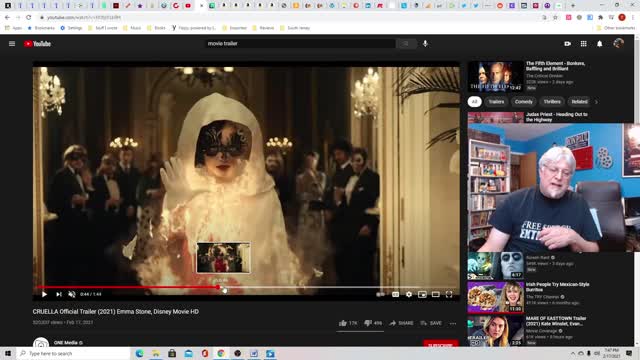Click the youtube.com address bar
The image size is (640, 360).
[x=286, y=18]
